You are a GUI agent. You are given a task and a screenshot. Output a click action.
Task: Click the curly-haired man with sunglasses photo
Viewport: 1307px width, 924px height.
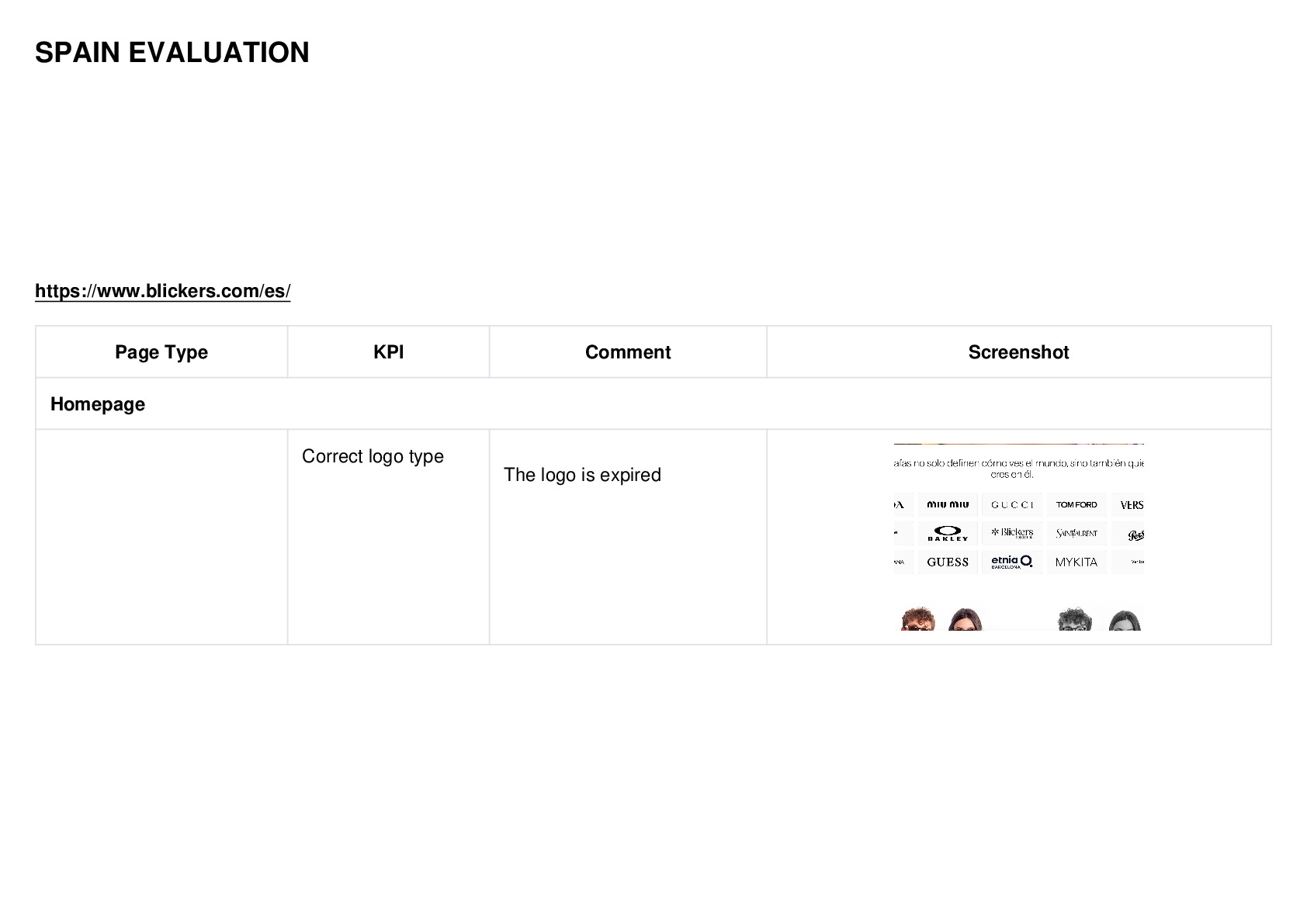pos(917,619)
